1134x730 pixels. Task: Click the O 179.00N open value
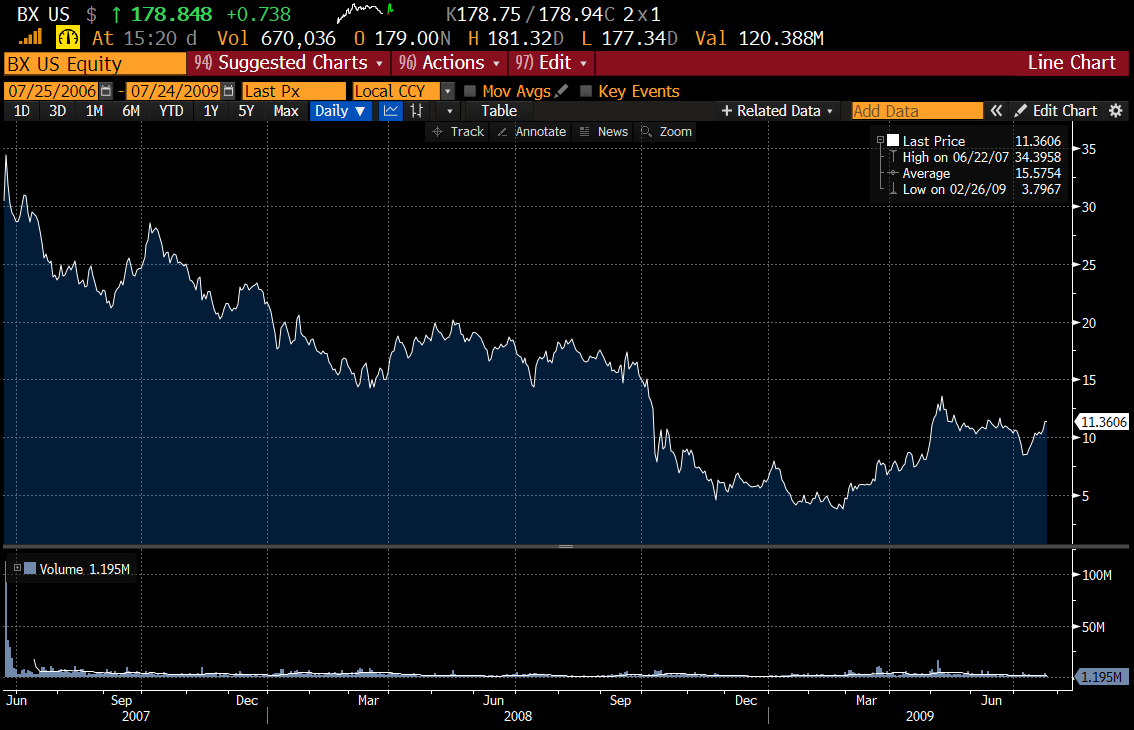coord(402,38)
